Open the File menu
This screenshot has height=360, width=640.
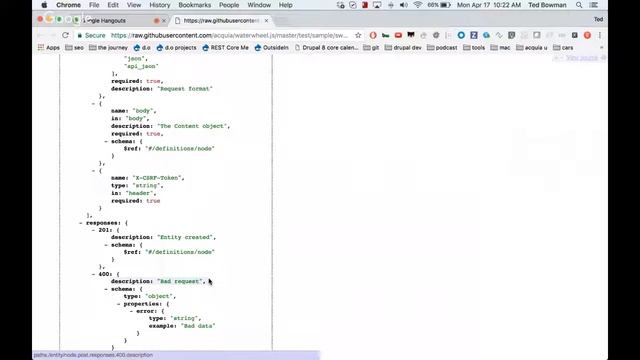(x=94, y=5)
